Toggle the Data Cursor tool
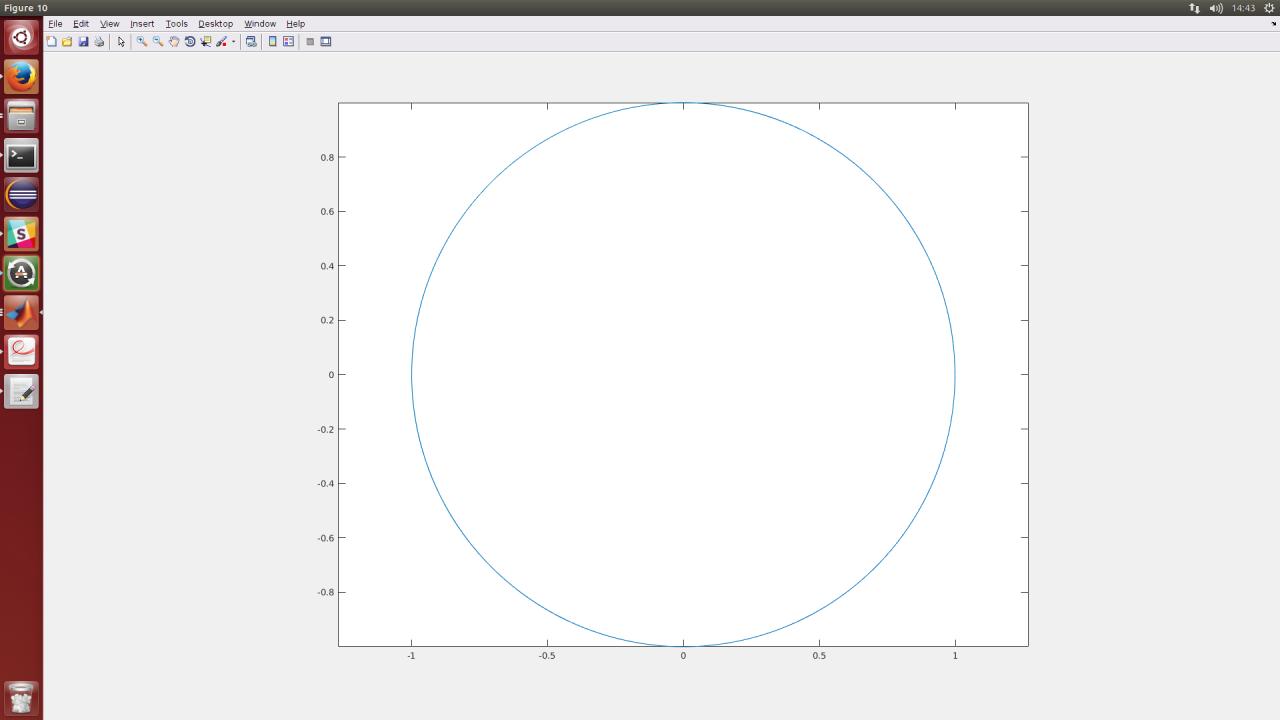Viewport: 1280px width, 720px height. coord(206,42)
